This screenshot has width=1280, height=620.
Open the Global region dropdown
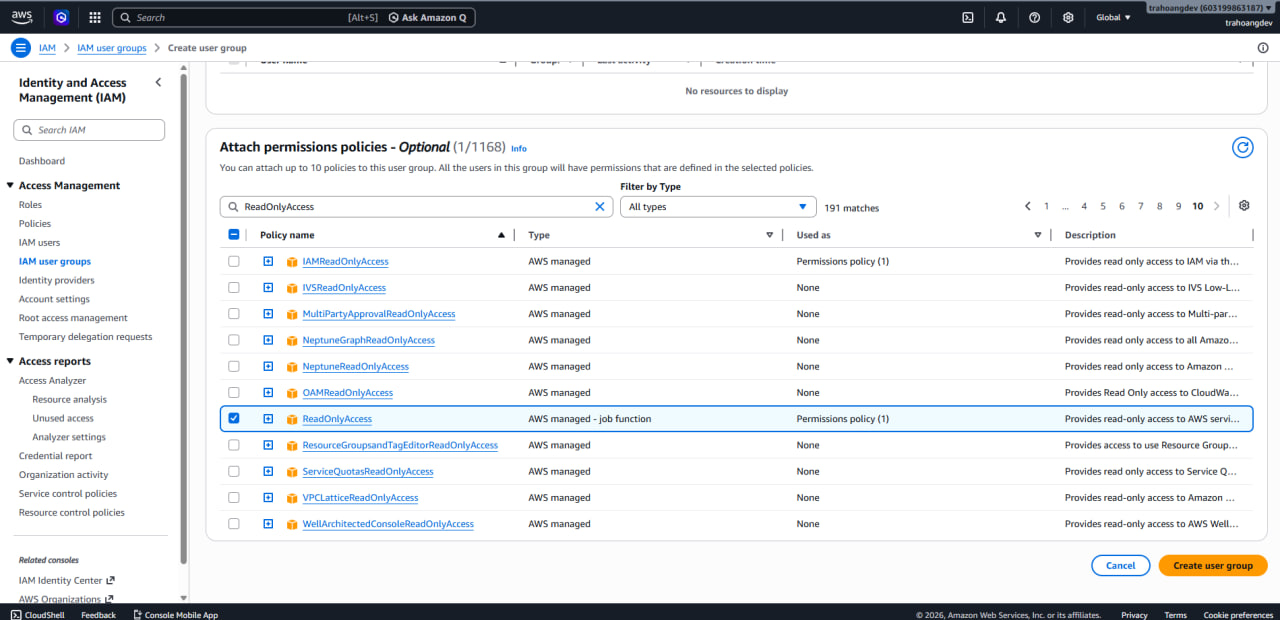1113,17
